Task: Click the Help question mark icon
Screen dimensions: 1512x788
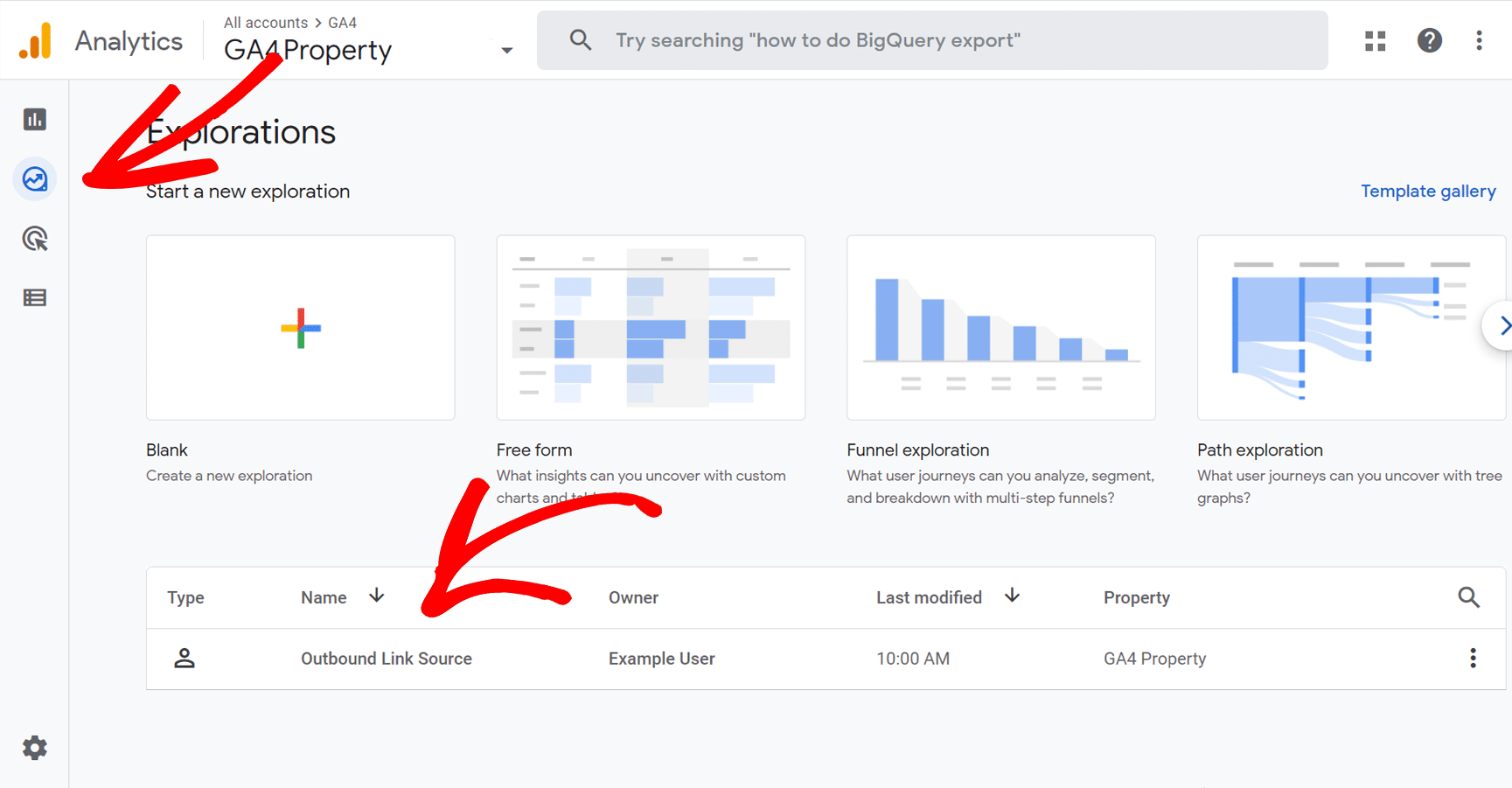Action: tap(1429, 41)
